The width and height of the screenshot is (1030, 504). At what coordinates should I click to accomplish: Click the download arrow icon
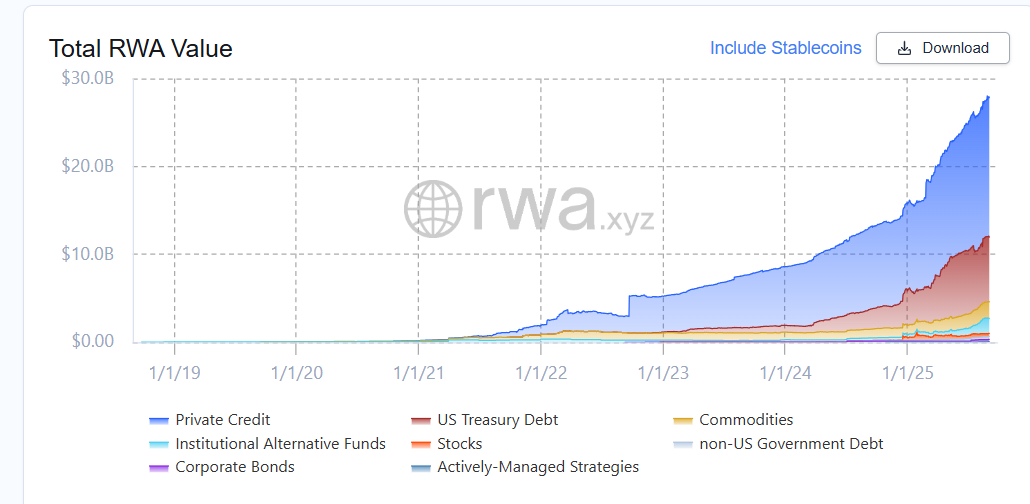click(904, 48)
